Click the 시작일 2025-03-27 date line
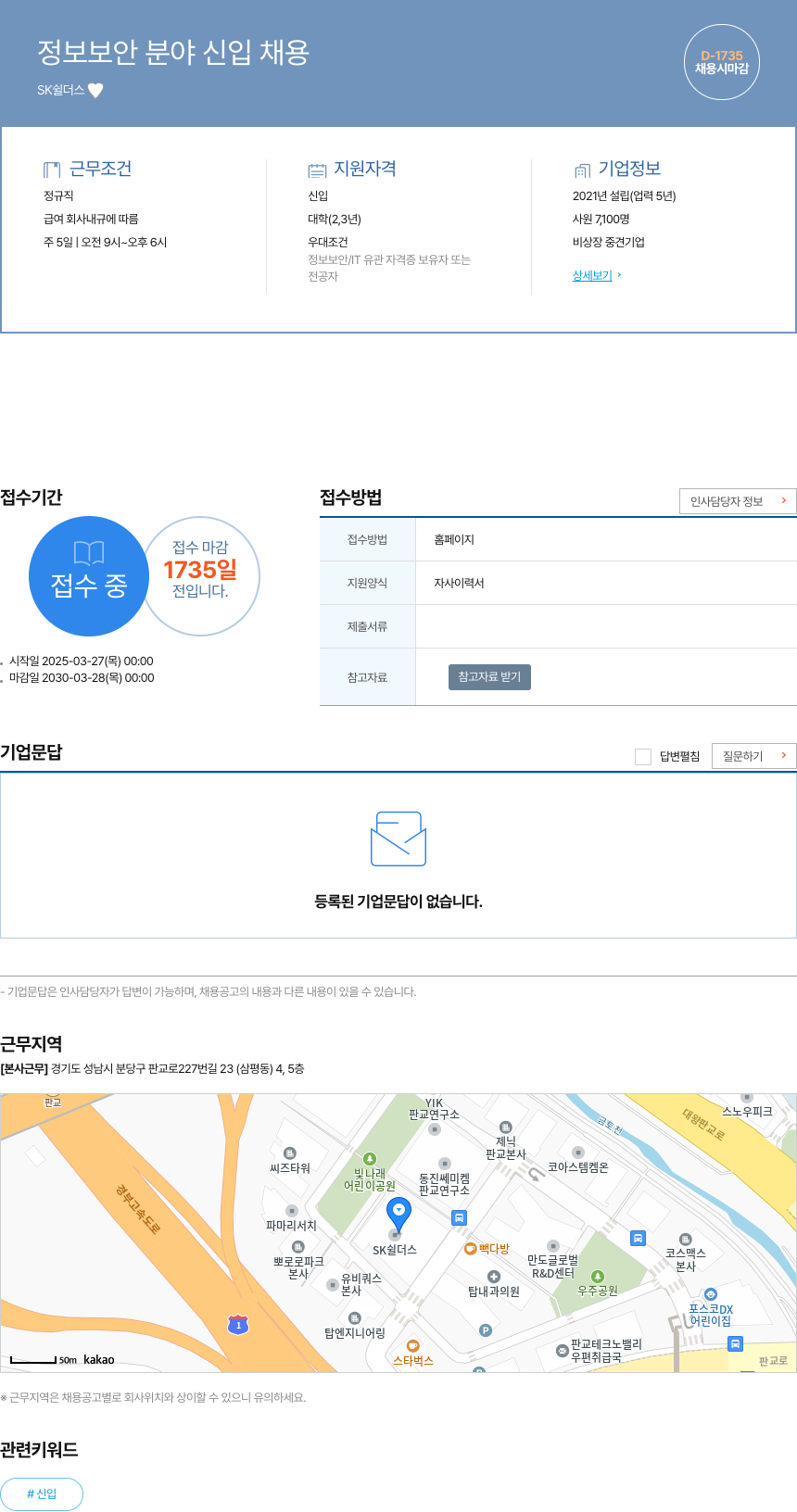The height and width of the screenshot is (1512, 797). [82, 661]
